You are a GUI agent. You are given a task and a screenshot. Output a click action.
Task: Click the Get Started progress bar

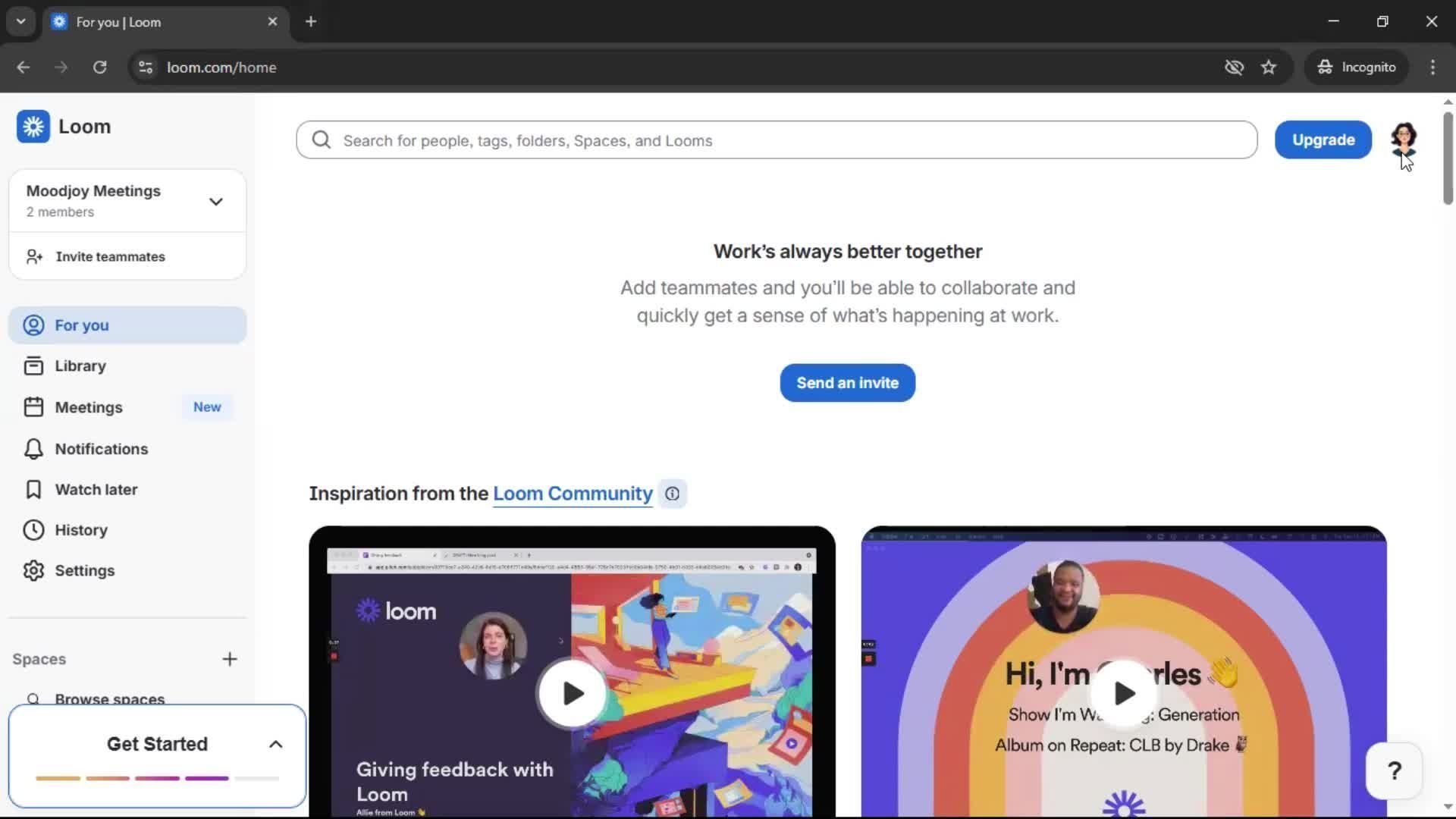tap(157, 778)
